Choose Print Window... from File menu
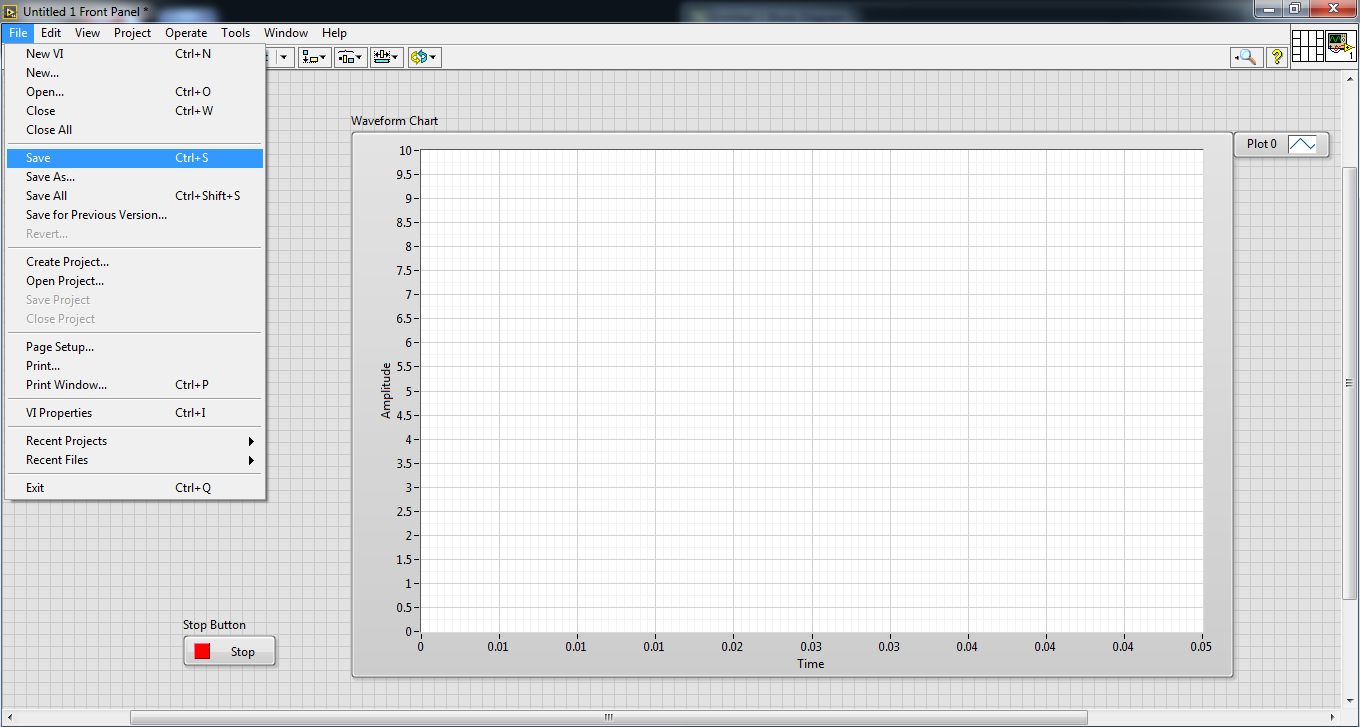Viewport: 1360px width, 727px height. (x=135, y=385)
